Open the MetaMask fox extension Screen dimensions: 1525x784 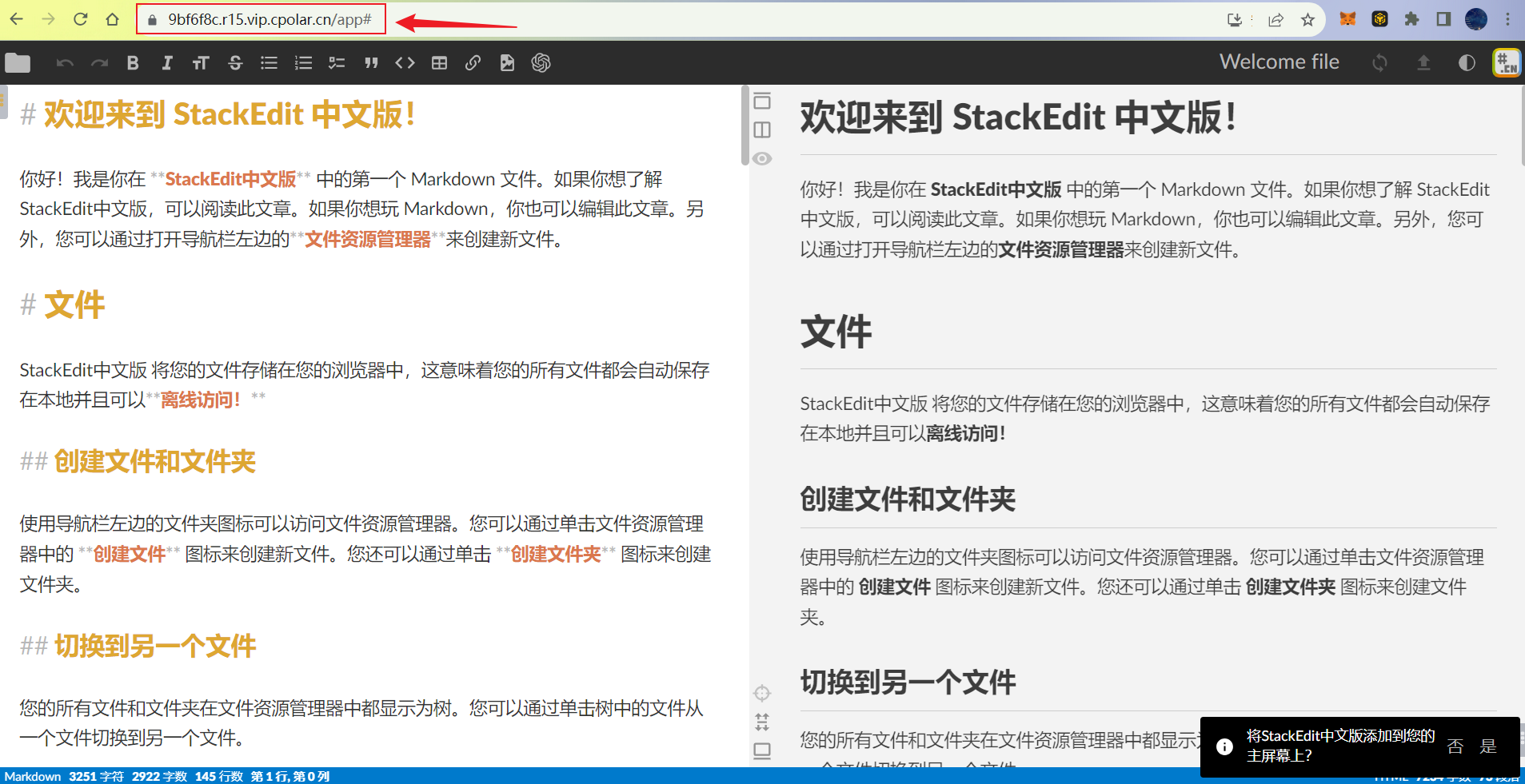pyautogui.click(x=1347, y=19)
